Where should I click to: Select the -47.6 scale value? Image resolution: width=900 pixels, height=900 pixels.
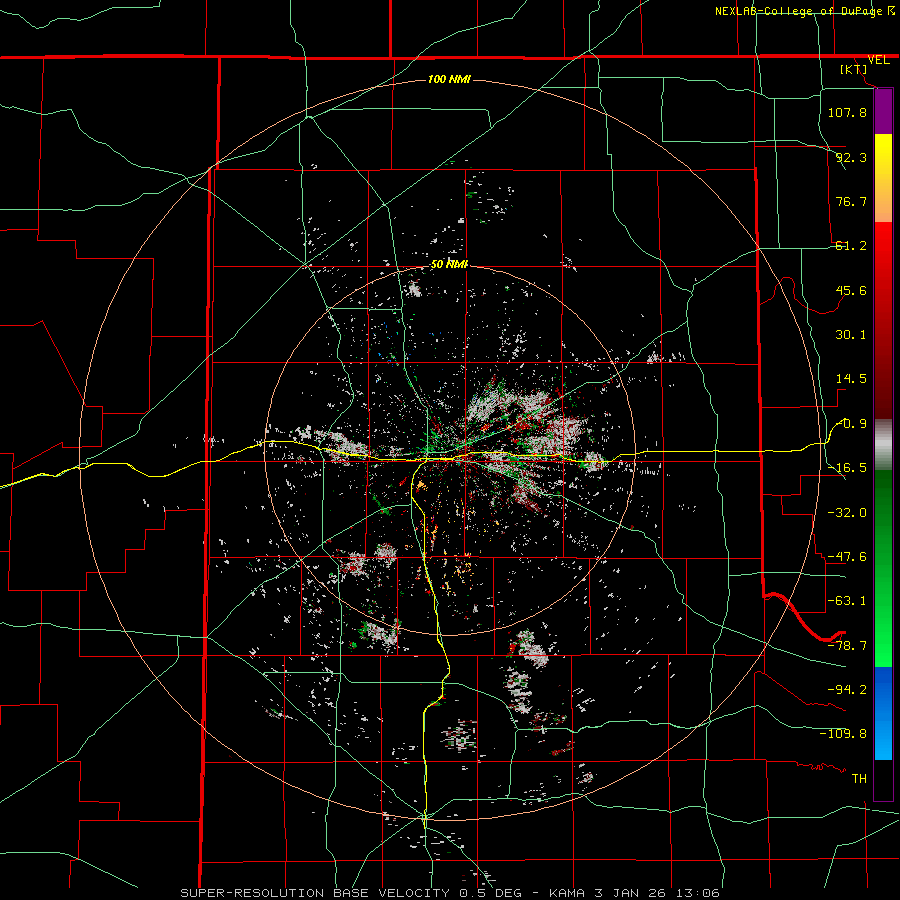tap(847, 557)
